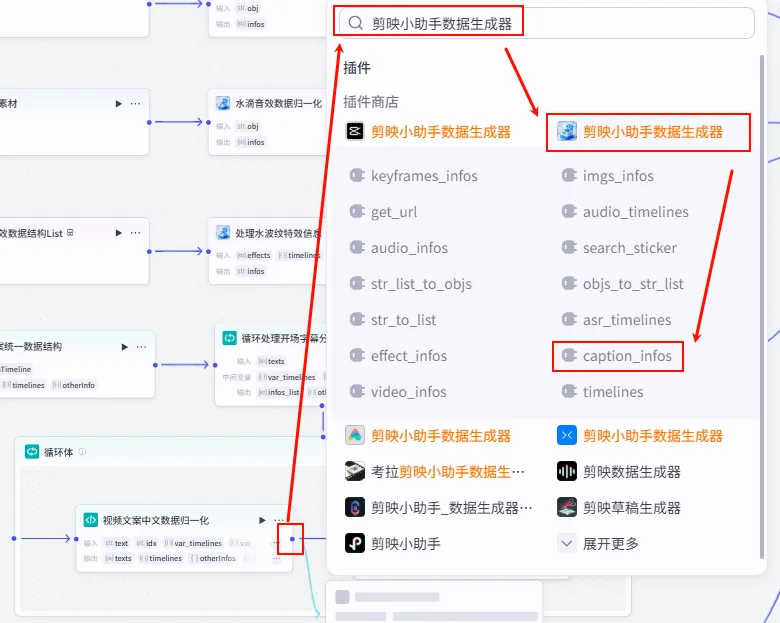The height and width of the screenshot is (623, 780).
Task: Run the 视频文案中文数据归一化 node
Action: [x=262, y=520]
